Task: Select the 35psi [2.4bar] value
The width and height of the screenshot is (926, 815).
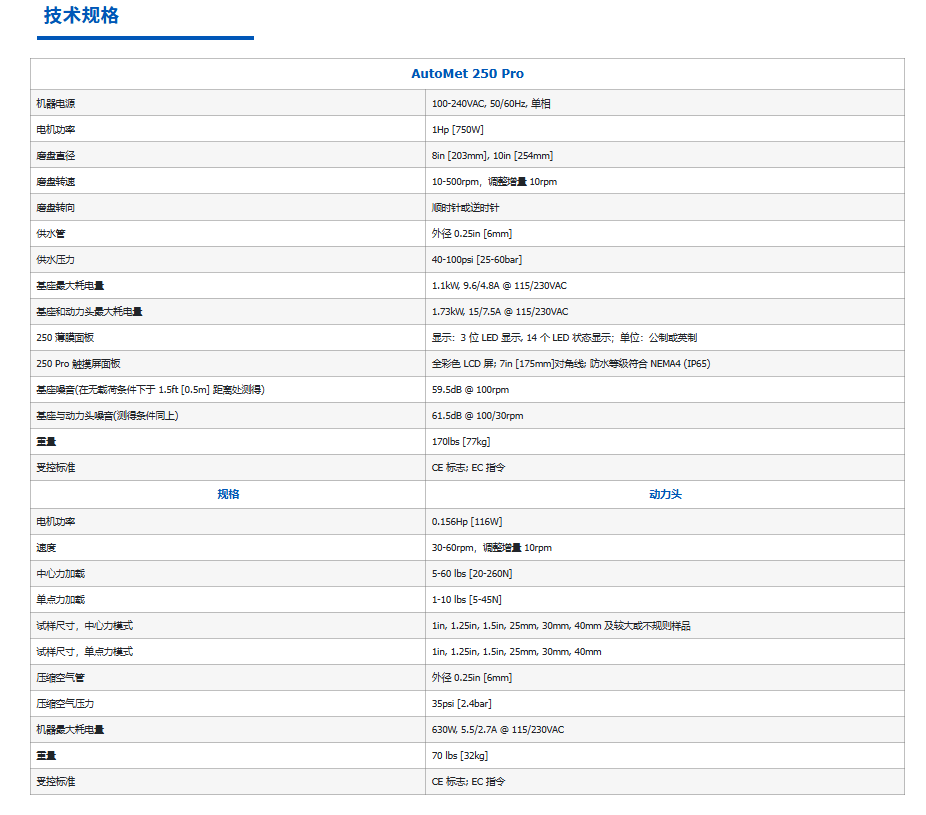Action: click(461, 703)
